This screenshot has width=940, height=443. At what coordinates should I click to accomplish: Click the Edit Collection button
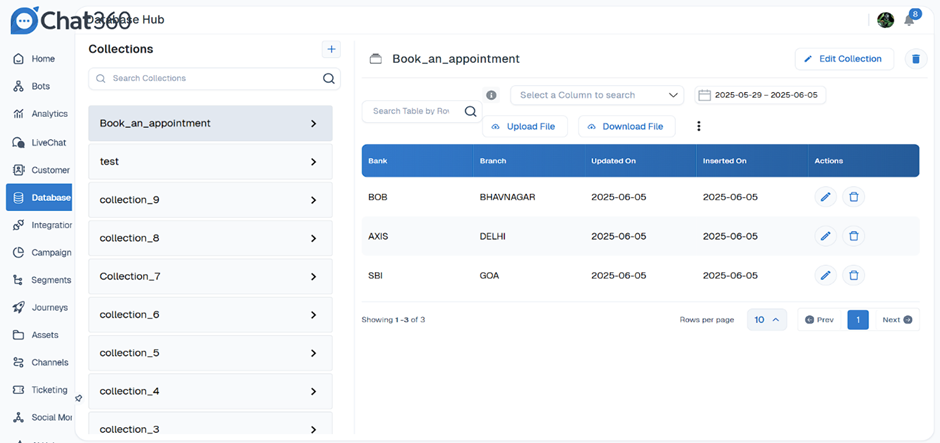pos(844,59)
